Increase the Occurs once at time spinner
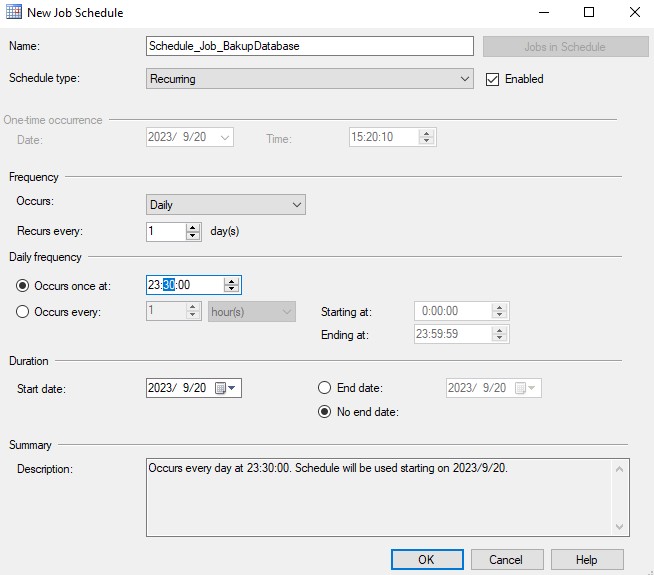 click(231, 281)
